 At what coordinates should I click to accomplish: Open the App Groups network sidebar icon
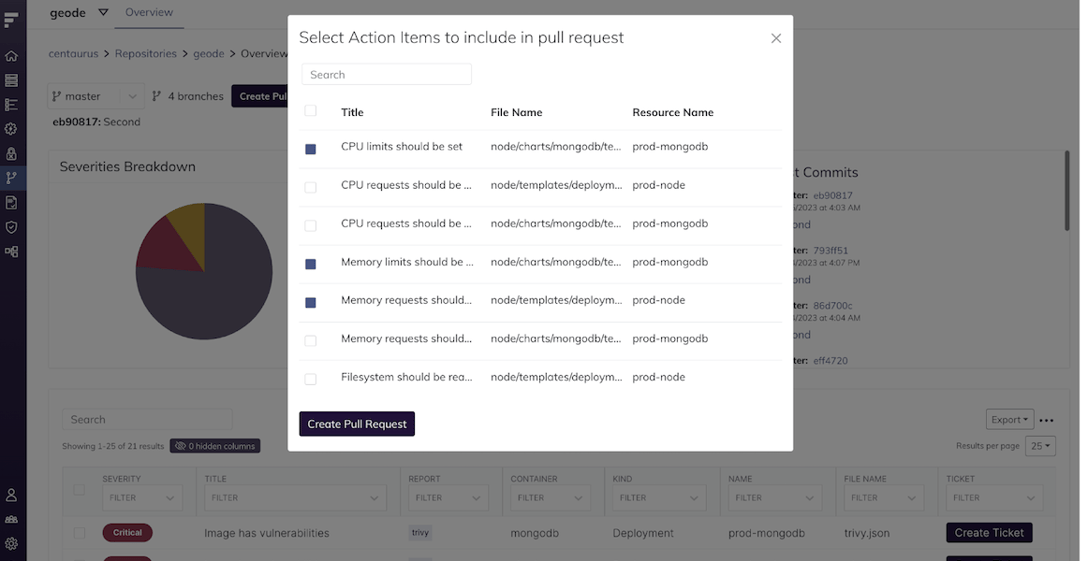[11, 251]
